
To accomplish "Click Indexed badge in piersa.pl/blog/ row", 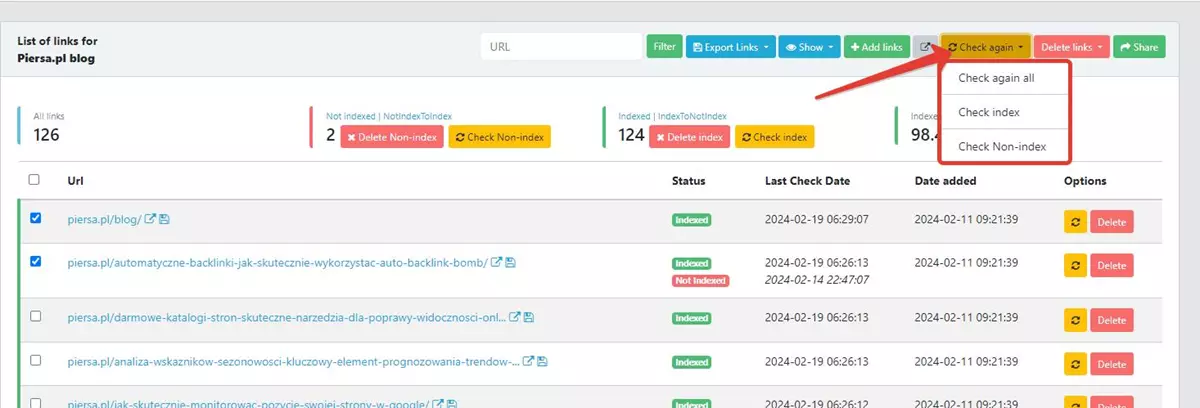I will (x=692, y=219).
